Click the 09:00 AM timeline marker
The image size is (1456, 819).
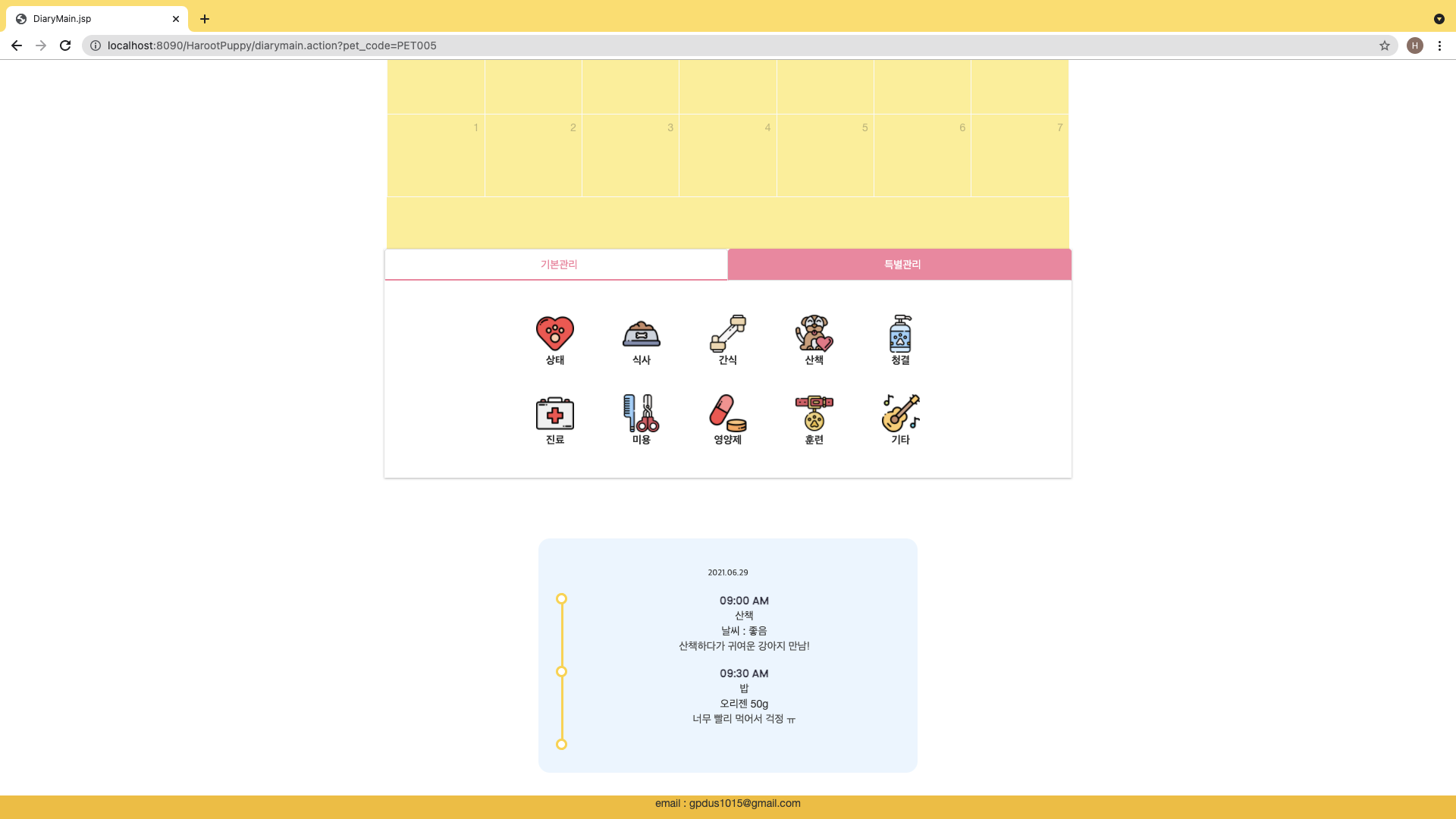coord(561,599)
